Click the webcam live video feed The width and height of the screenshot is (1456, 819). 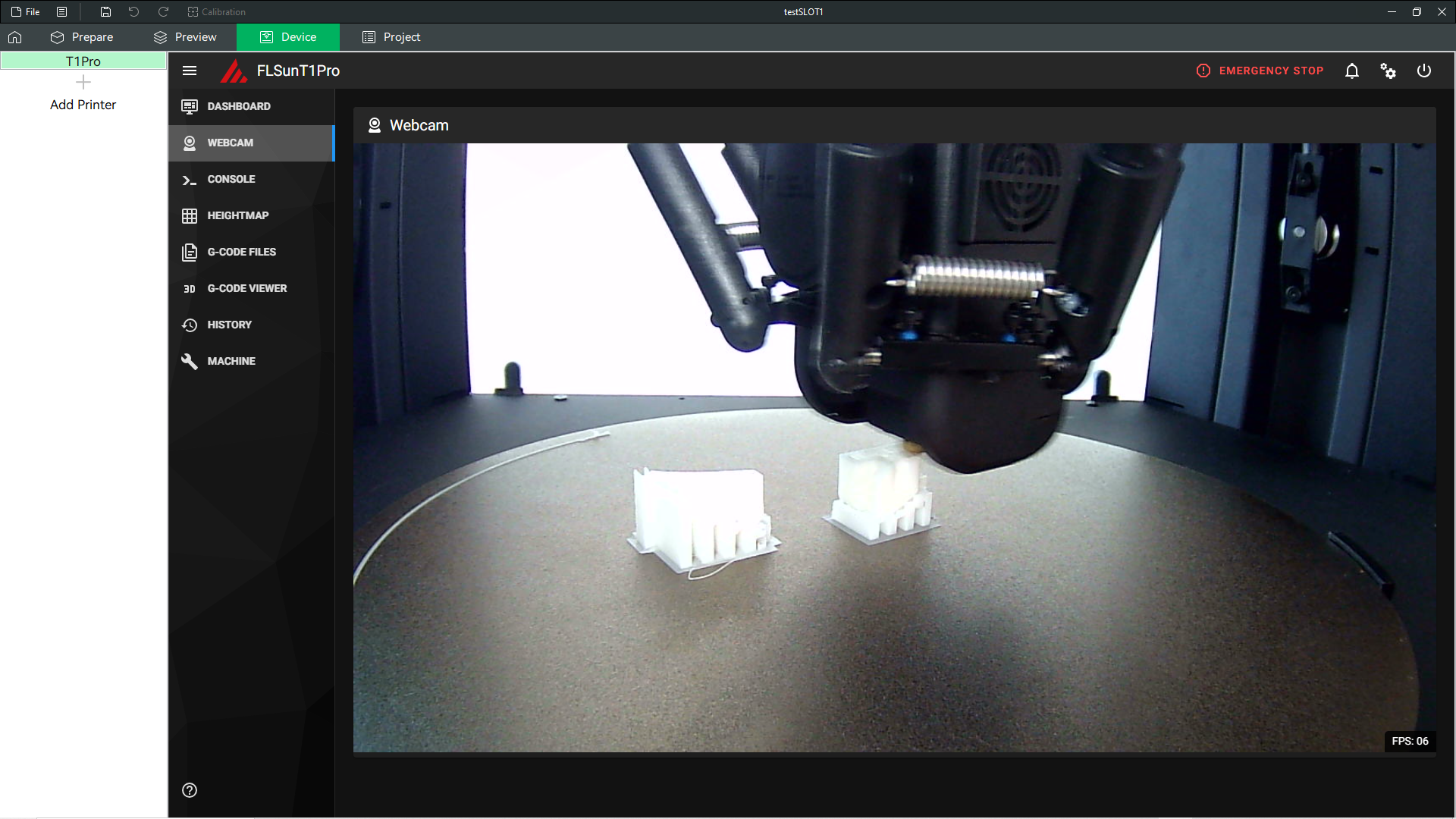tap(894, 447)
